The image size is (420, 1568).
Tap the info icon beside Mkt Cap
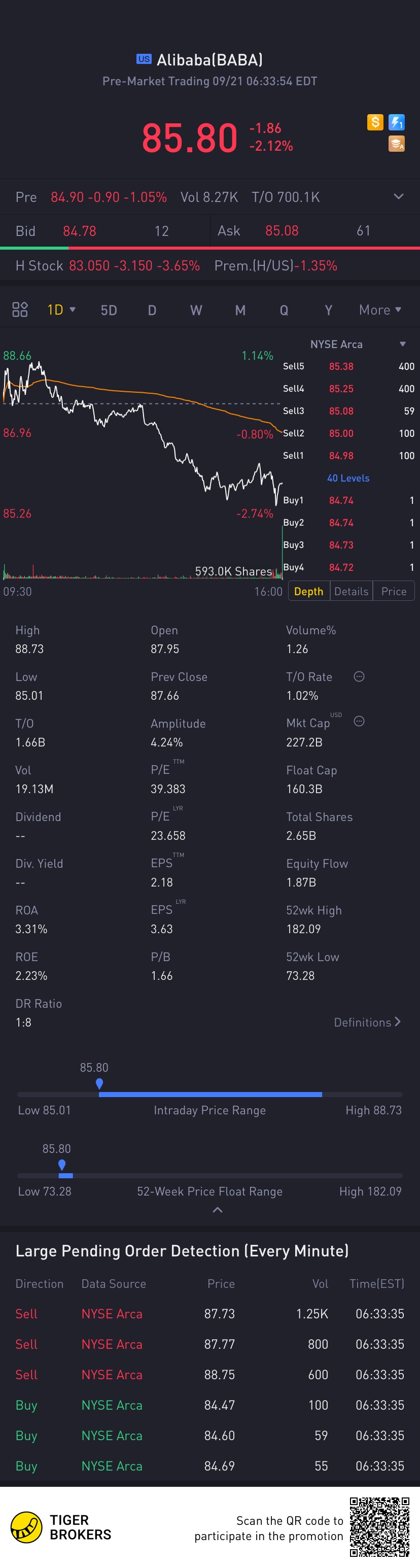coord(359,722)
